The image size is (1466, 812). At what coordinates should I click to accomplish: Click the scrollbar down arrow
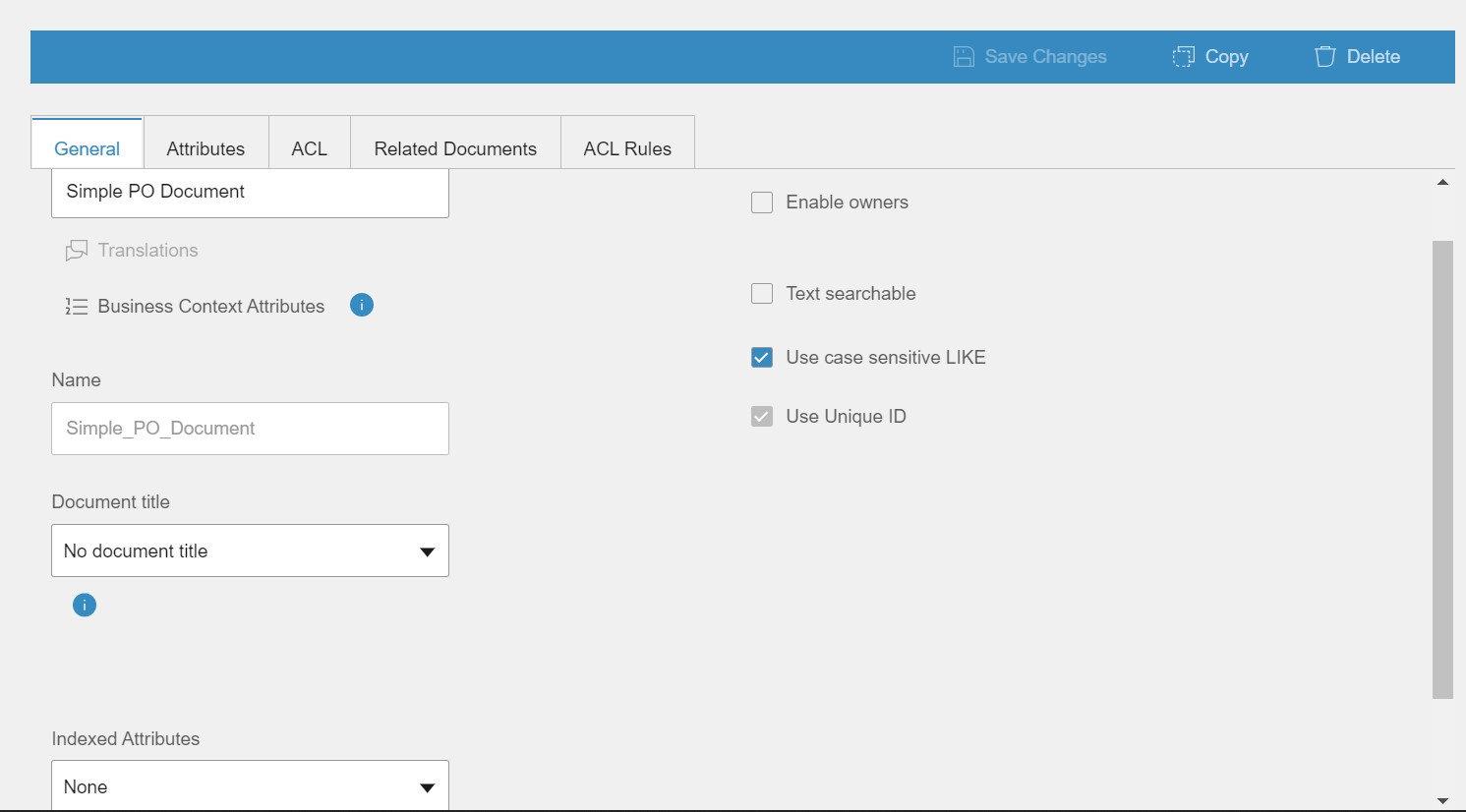pos(1442,801)
